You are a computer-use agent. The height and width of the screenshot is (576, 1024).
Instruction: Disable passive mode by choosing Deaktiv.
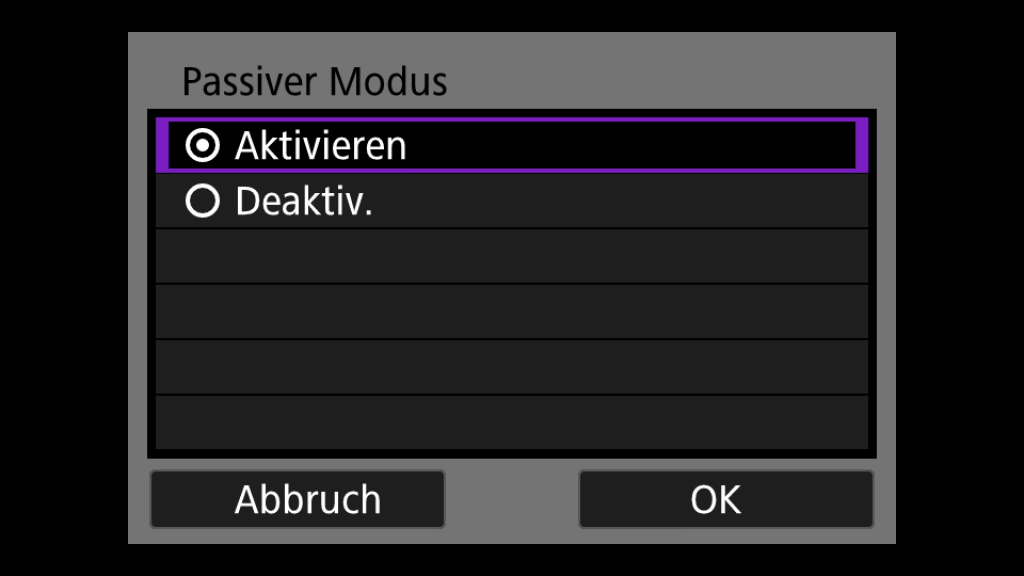[512, 201]
